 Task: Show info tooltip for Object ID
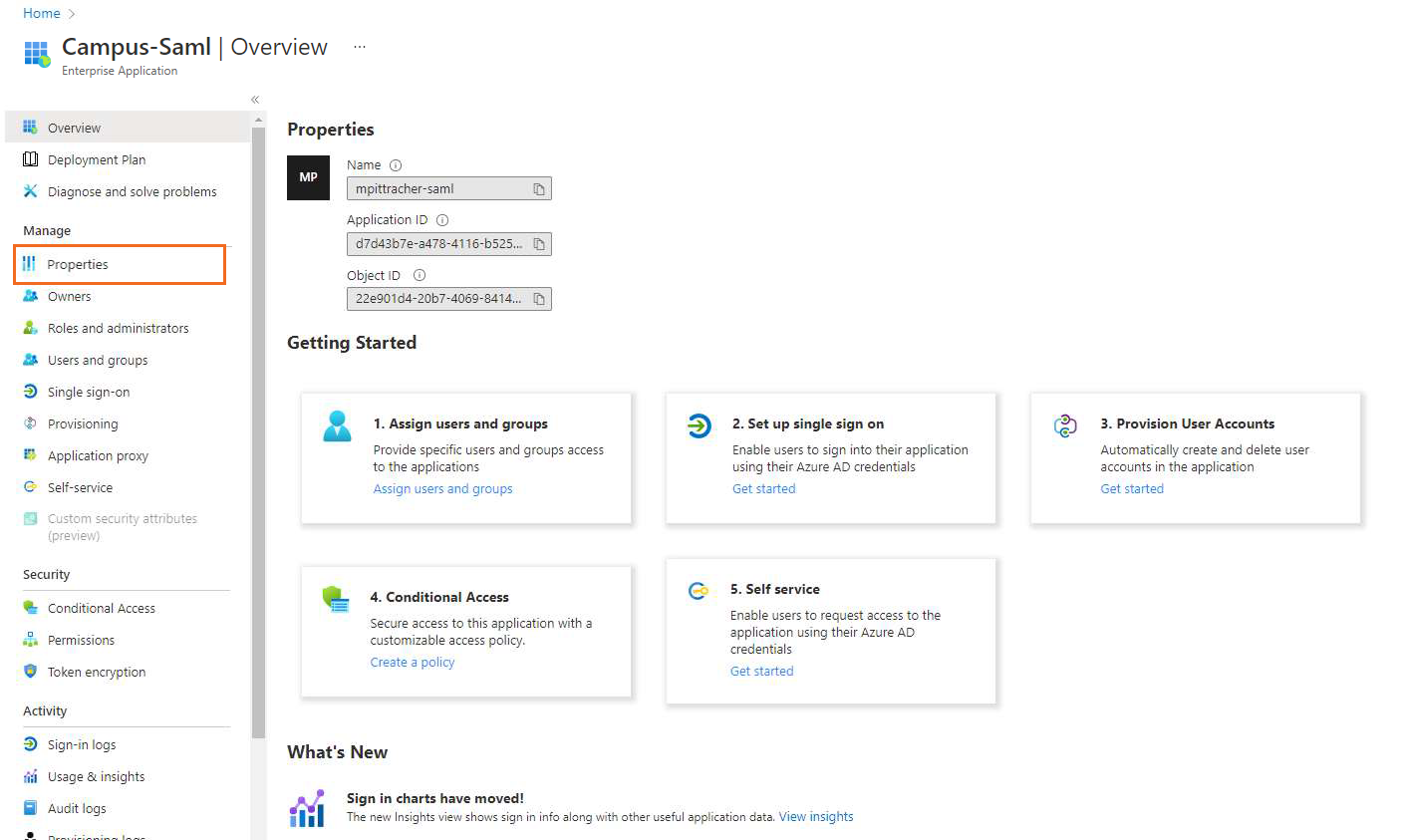[420, 275]
